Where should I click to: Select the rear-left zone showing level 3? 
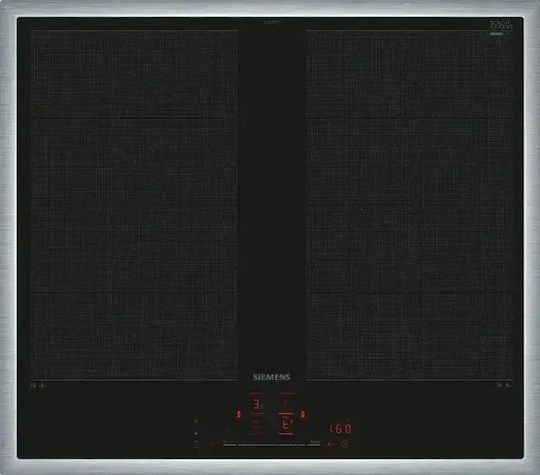coord(257,404)
